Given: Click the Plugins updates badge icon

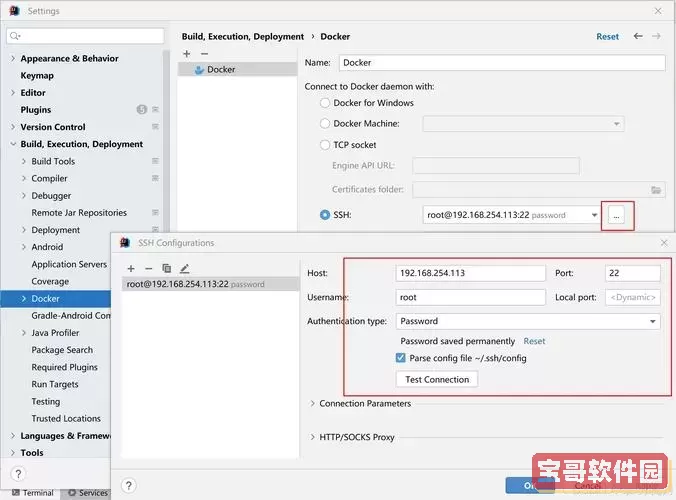Looking at the screenshot, I should click(x=142, y=109).
